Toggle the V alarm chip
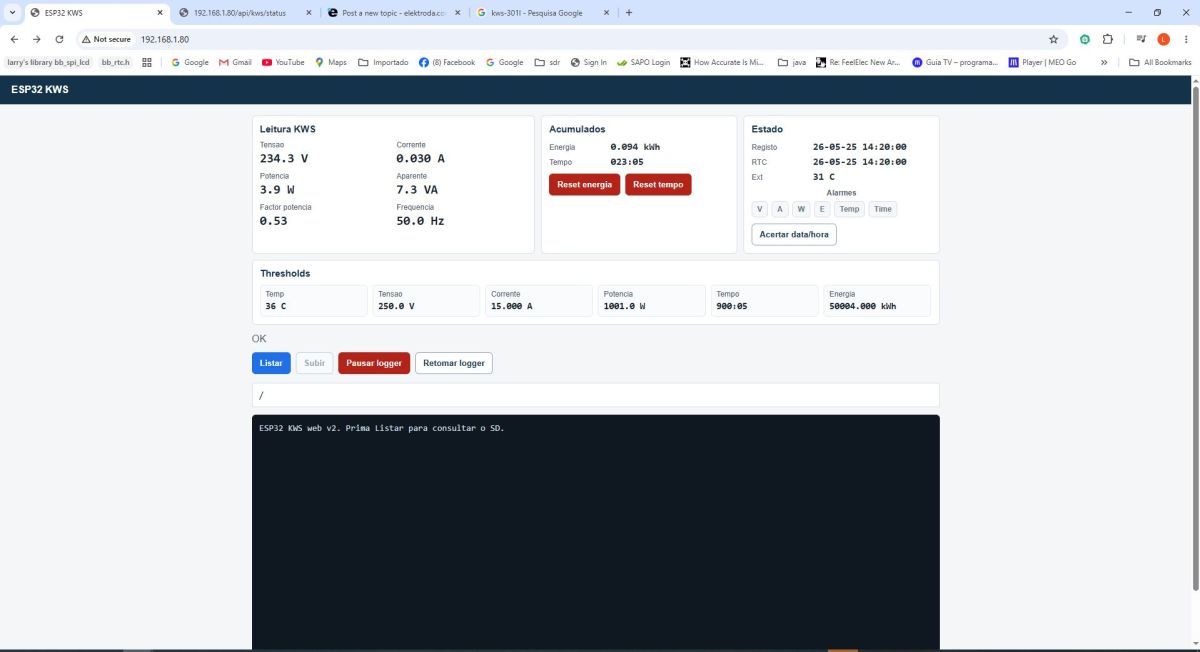Screen dimensions: 1200x652 point(760,209)
